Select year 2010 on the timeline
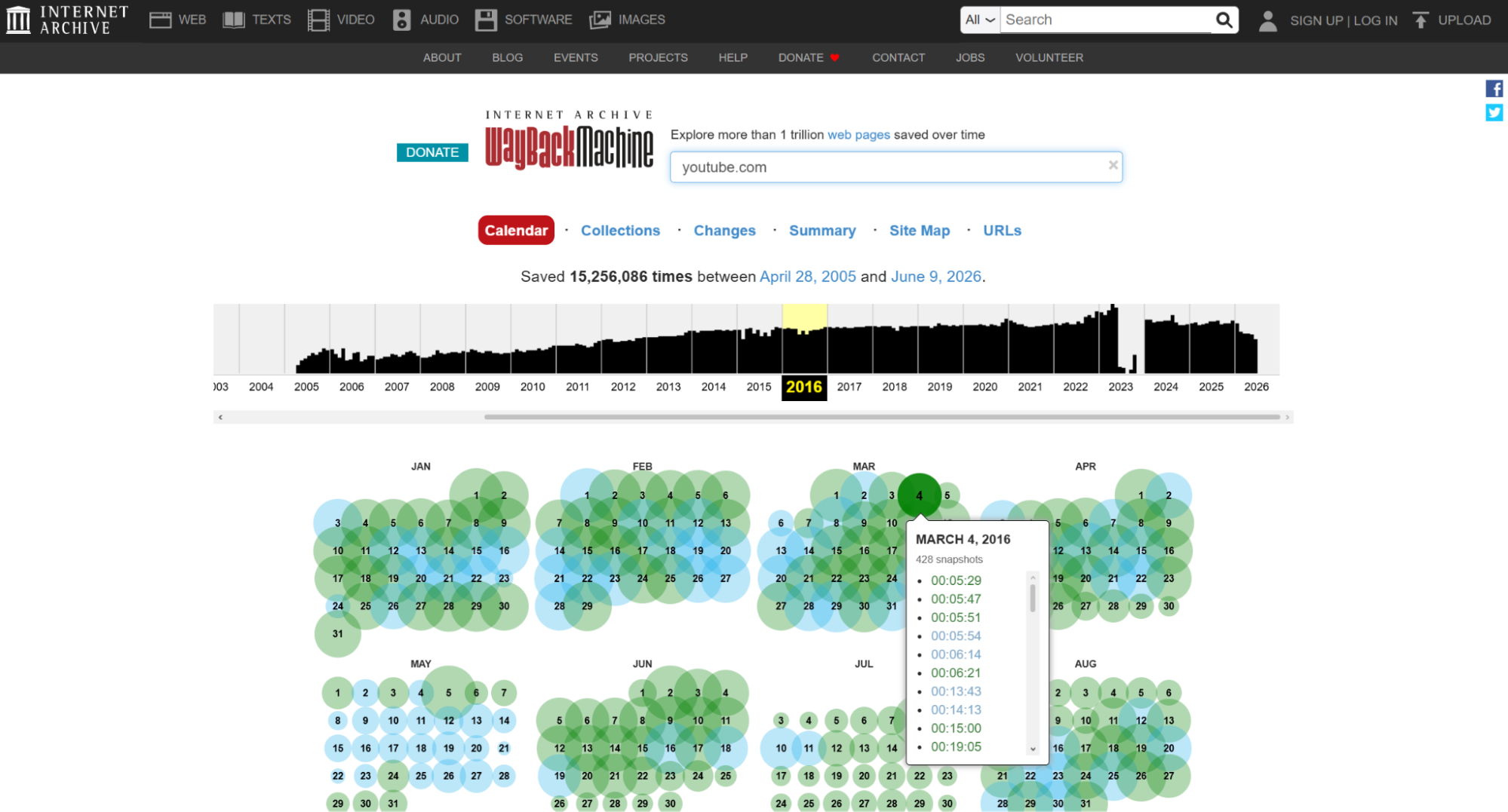Image resolution: width=1508 pixels, height=812 pixels. 533,387
